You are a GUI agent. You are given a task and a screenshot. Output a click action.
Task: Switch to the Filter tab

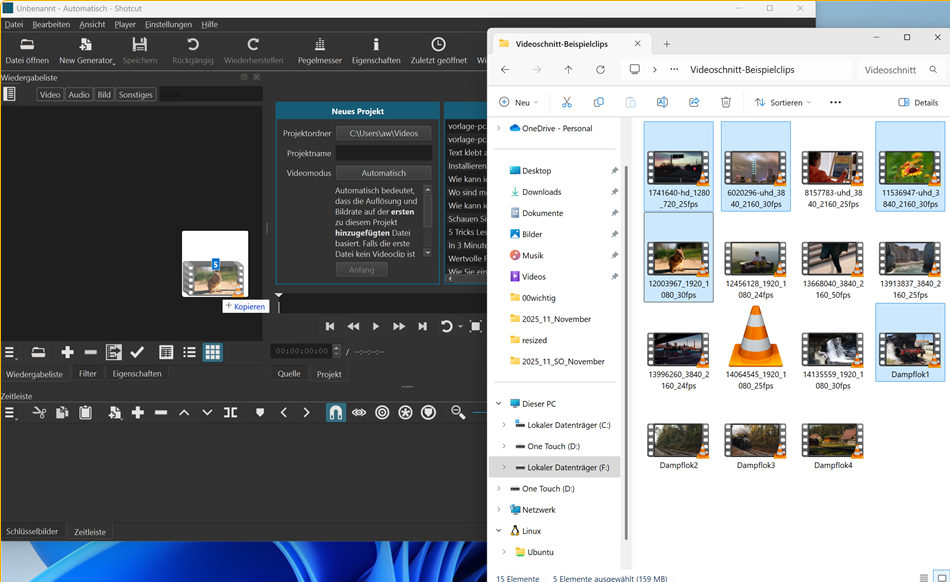[x=88, y=374]
